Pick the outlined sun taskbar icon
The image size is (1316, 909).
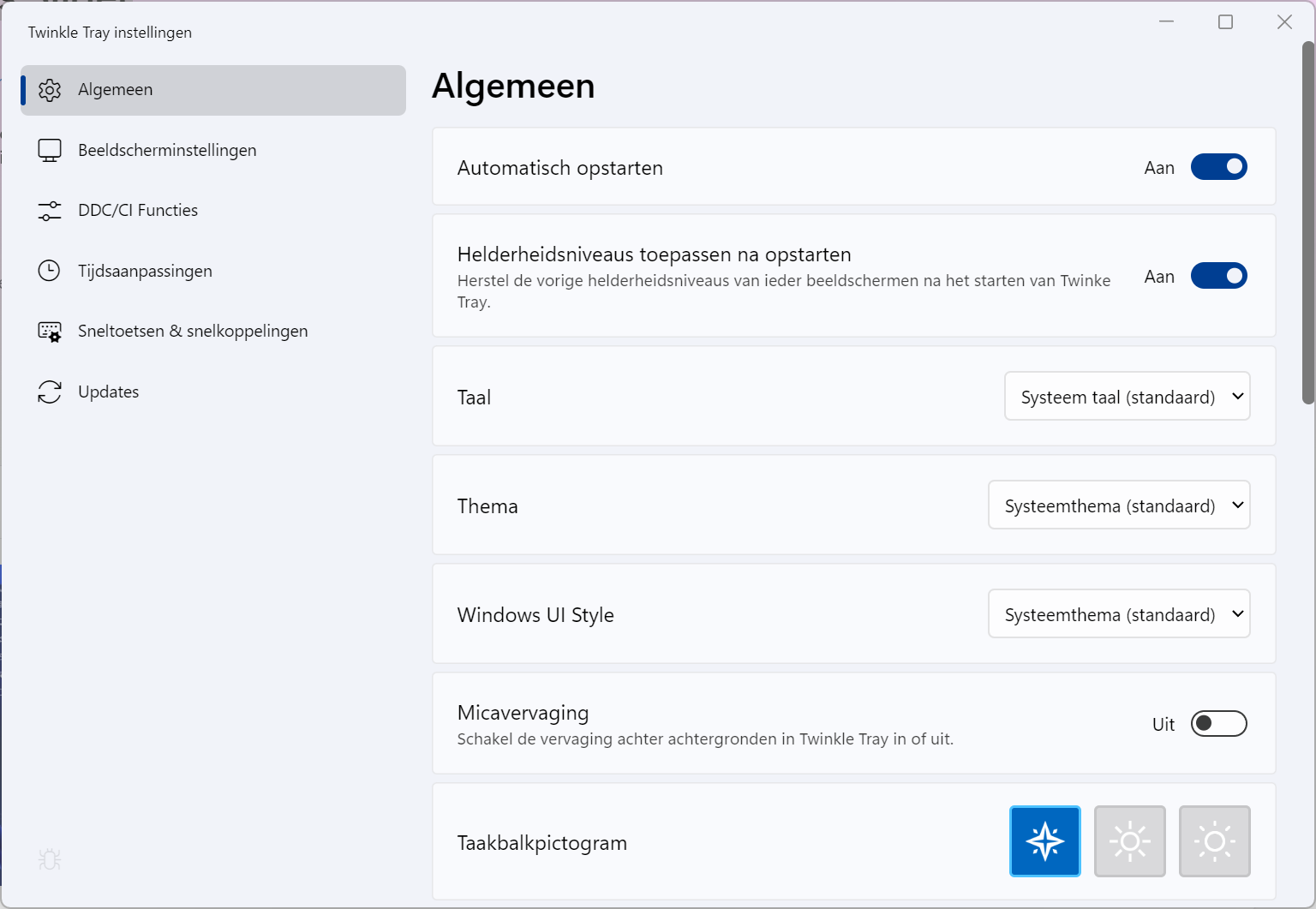click(x=1215, y=841)
